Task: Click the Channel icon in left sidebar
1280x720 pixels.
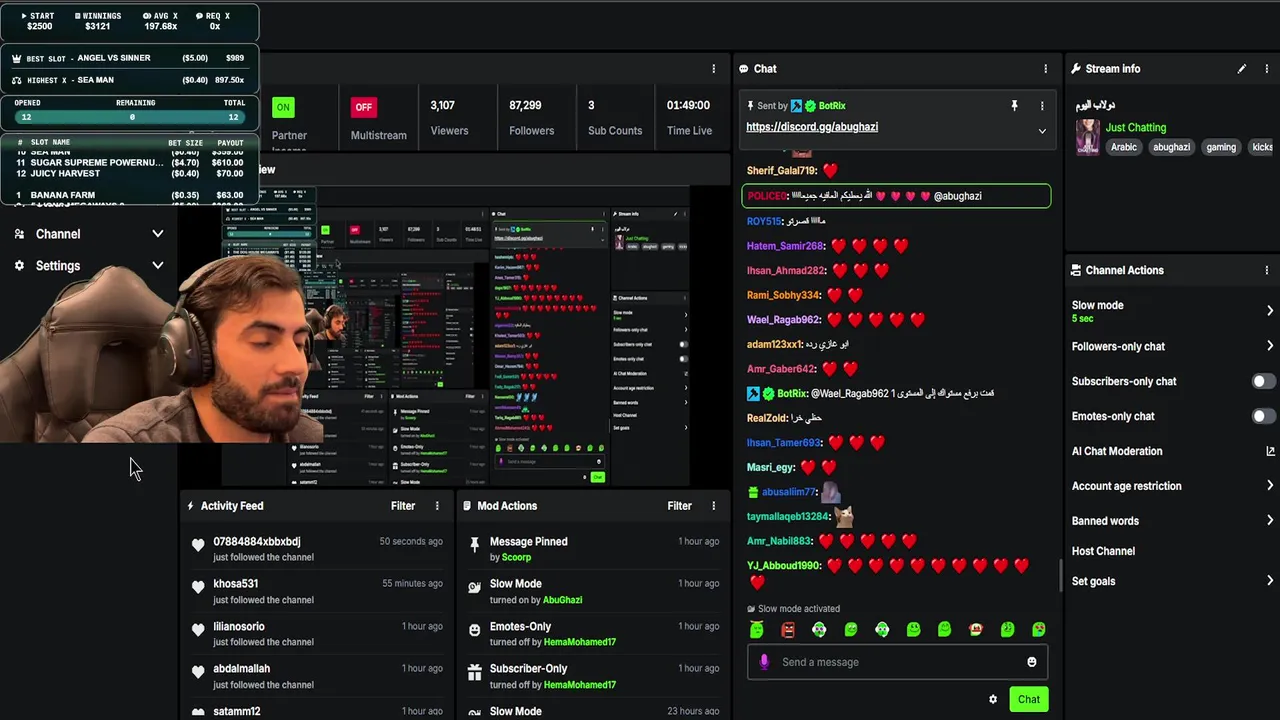Action: click(x=19, y=234)
